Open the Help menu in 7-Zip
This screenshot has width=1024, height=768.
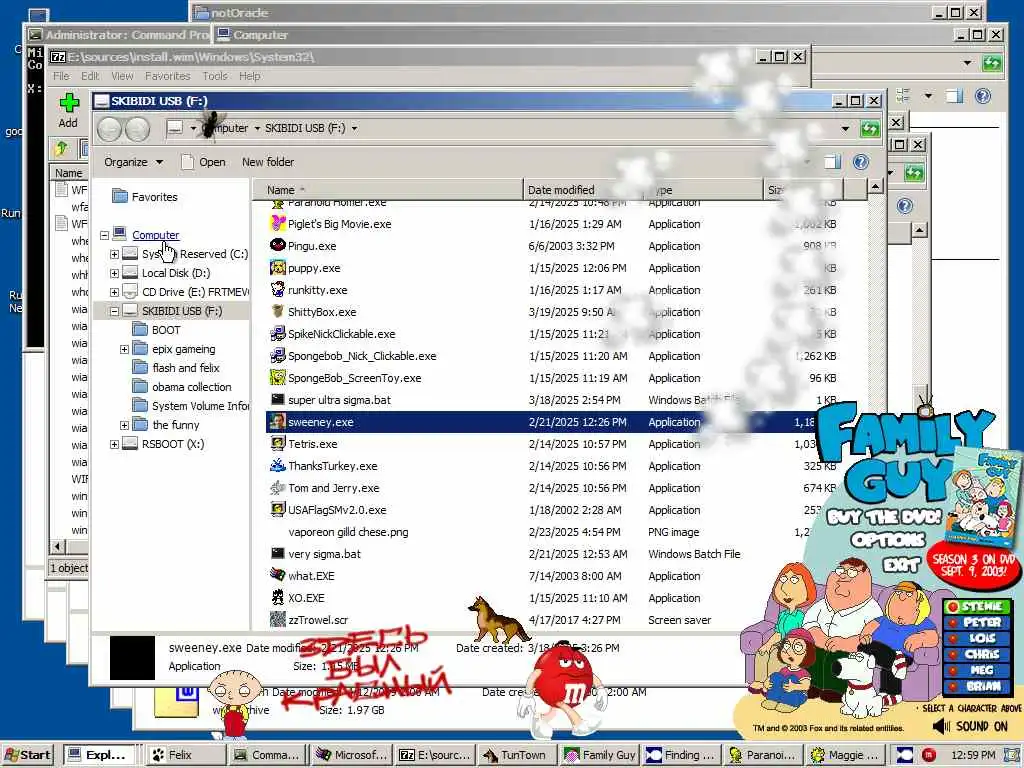tap(249, 76)
